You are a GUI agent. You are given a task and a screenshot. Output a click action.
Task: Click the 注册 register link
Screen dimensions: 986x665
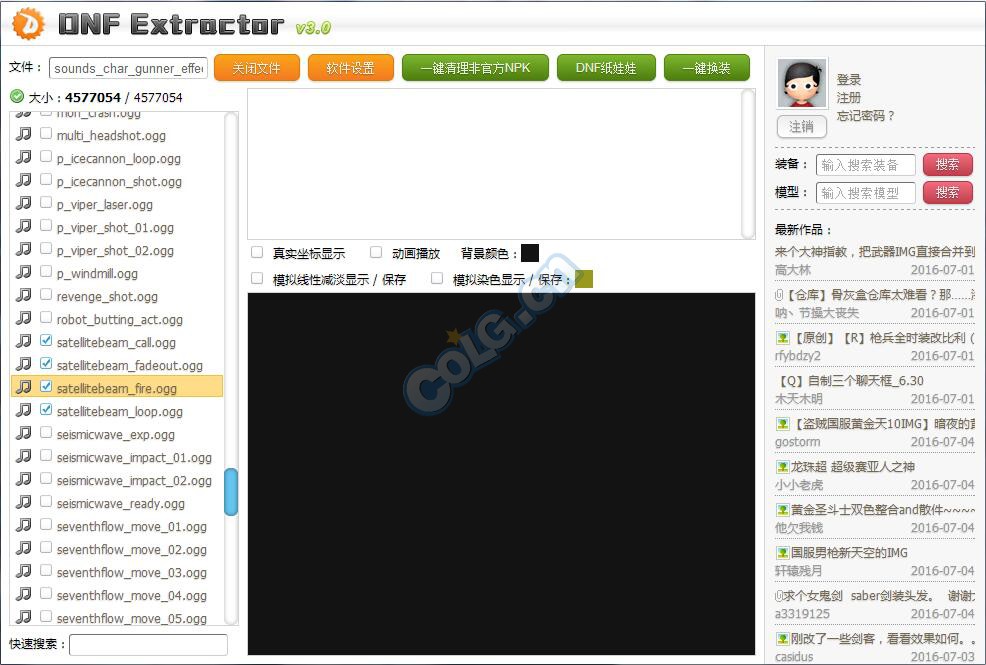pos(849,98)
